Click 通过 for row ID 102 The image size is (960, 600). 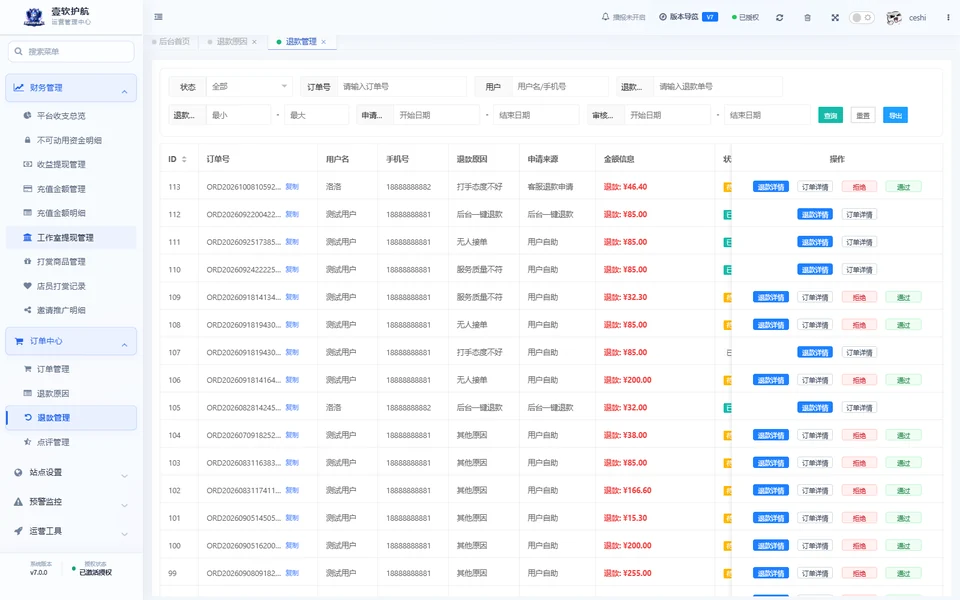[x=903, y=490]
